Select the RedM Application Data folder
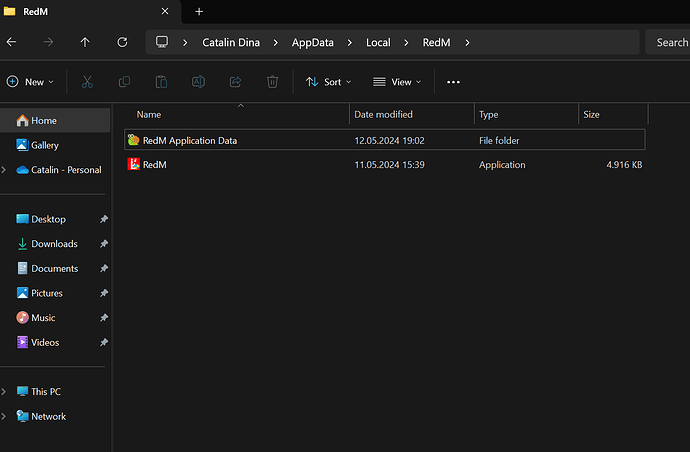This screenshot has height=452, width=690. [189, 141]
